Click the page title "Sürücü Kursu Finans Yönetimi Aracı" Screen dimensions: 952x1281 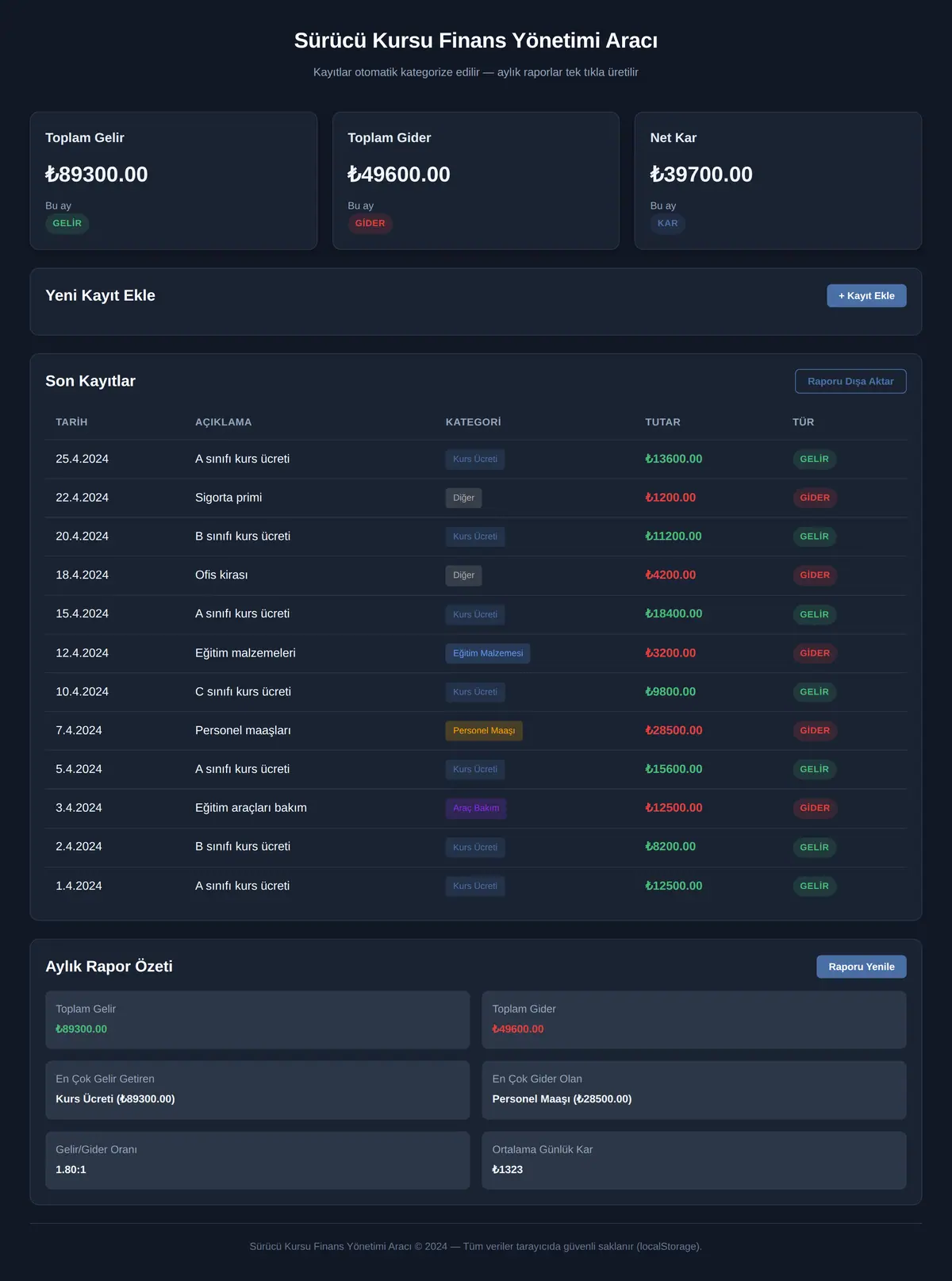pos(476,40)
